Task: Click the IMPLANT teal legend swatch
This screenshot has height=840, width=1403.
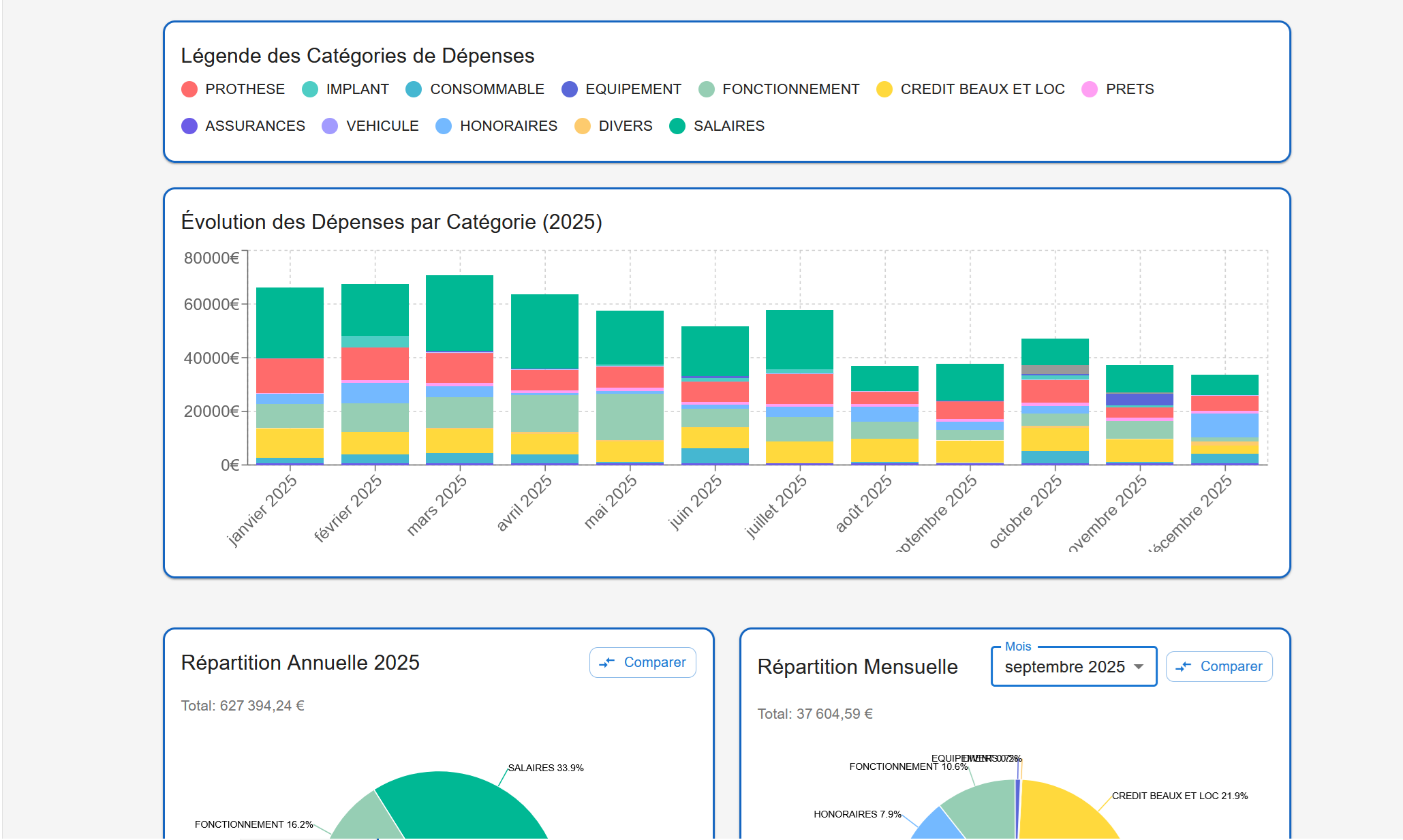Action: [x=310, y=89]
